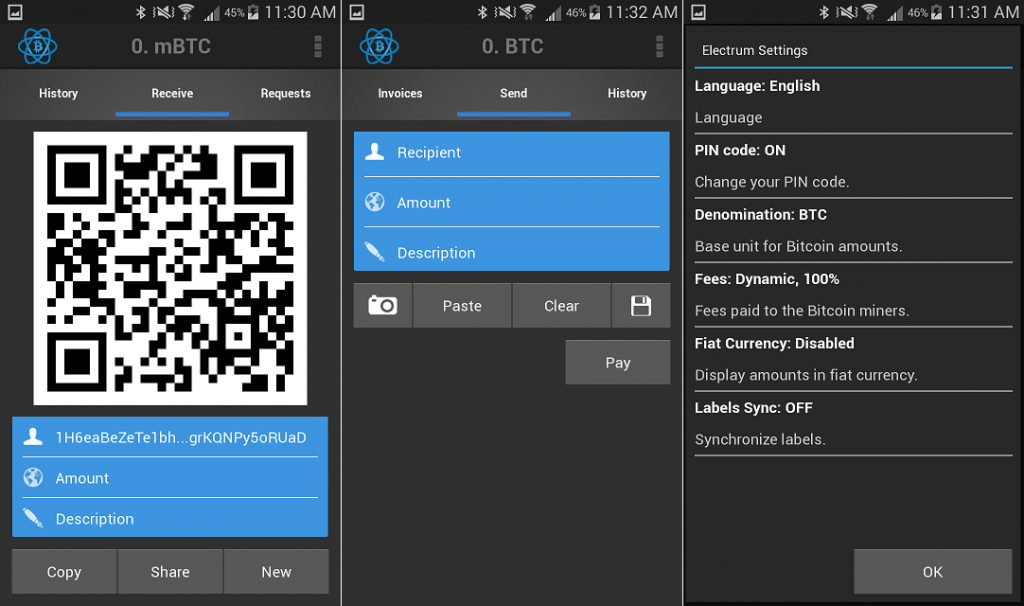
Task: Open the Invoices tab
Action: [x=400, y=93]
